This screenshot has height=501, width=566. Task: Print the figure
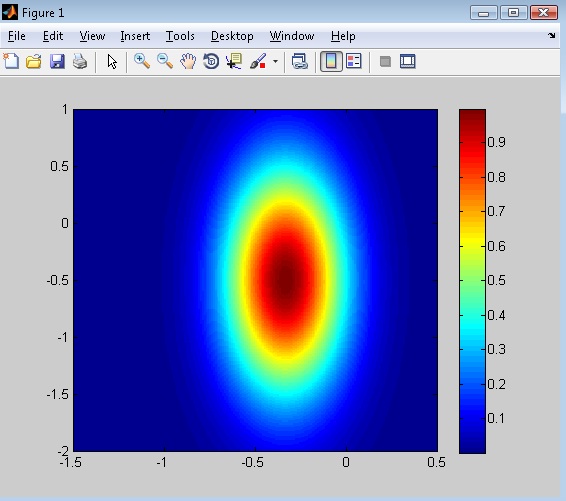point(80,61)
